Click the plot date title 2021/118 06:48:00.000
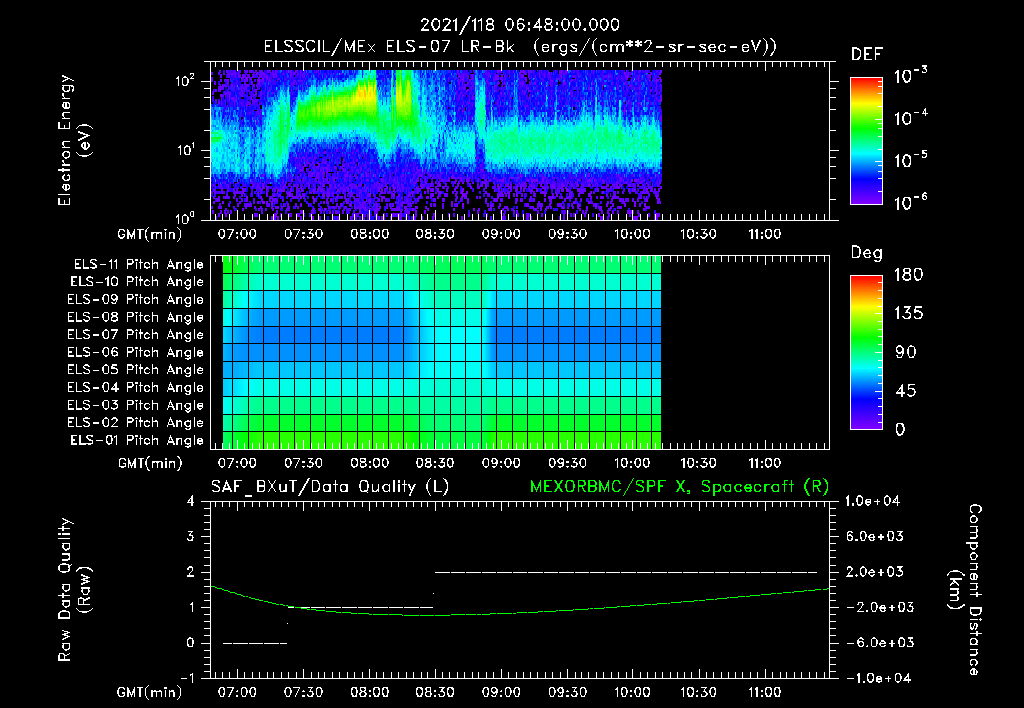 tap(519, 25)
